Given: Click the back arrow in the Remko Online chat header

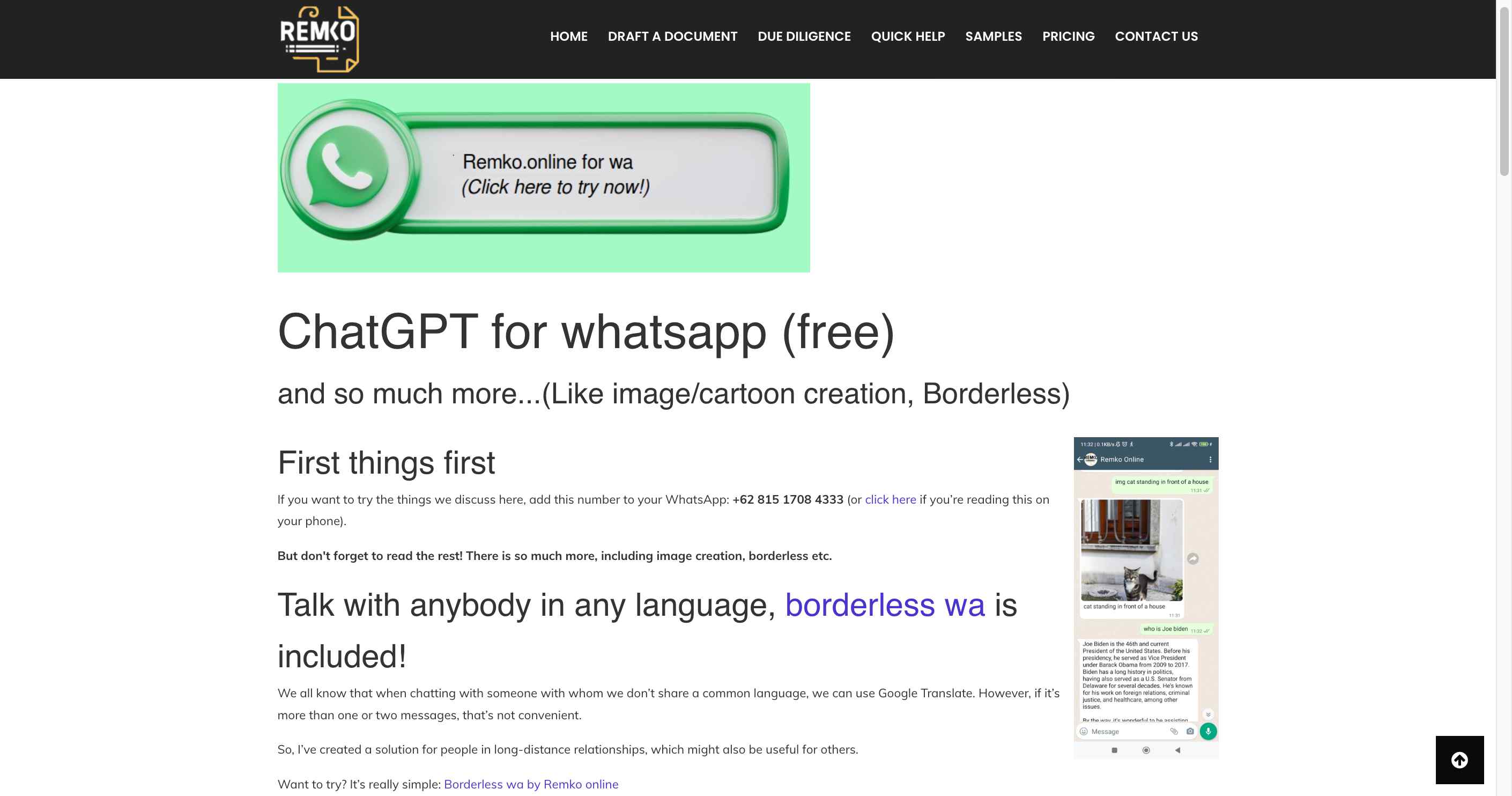Looking at the screenshot, I should 1079,459.
